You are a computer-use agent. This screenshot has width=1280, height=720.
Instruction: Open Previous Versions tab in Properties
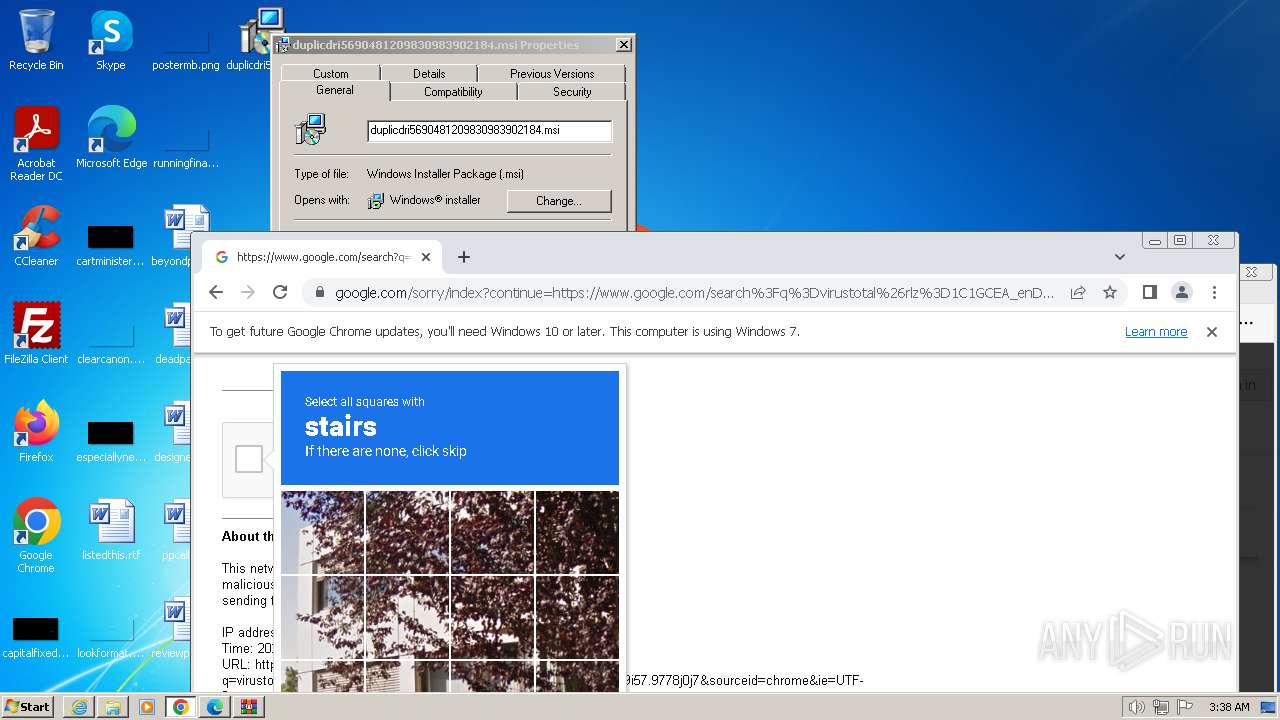(552, 73)
